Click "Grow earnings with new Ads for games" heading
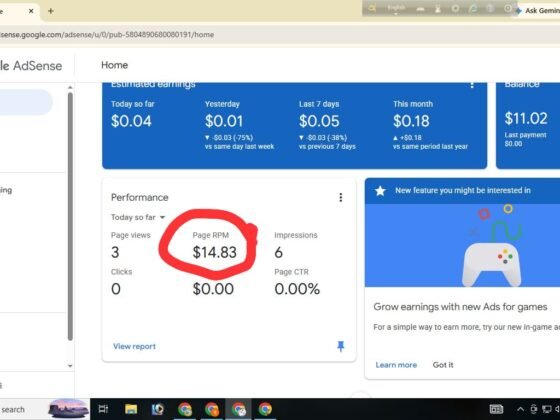This screenshot has width=560, height=420. [x=460, y=307]
